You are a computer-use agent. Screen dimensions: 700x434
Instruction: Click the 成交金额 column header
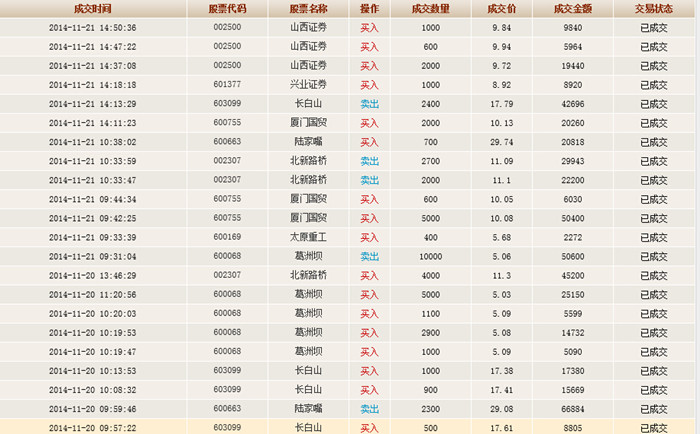pyautogui.click(x=572, y=8)
